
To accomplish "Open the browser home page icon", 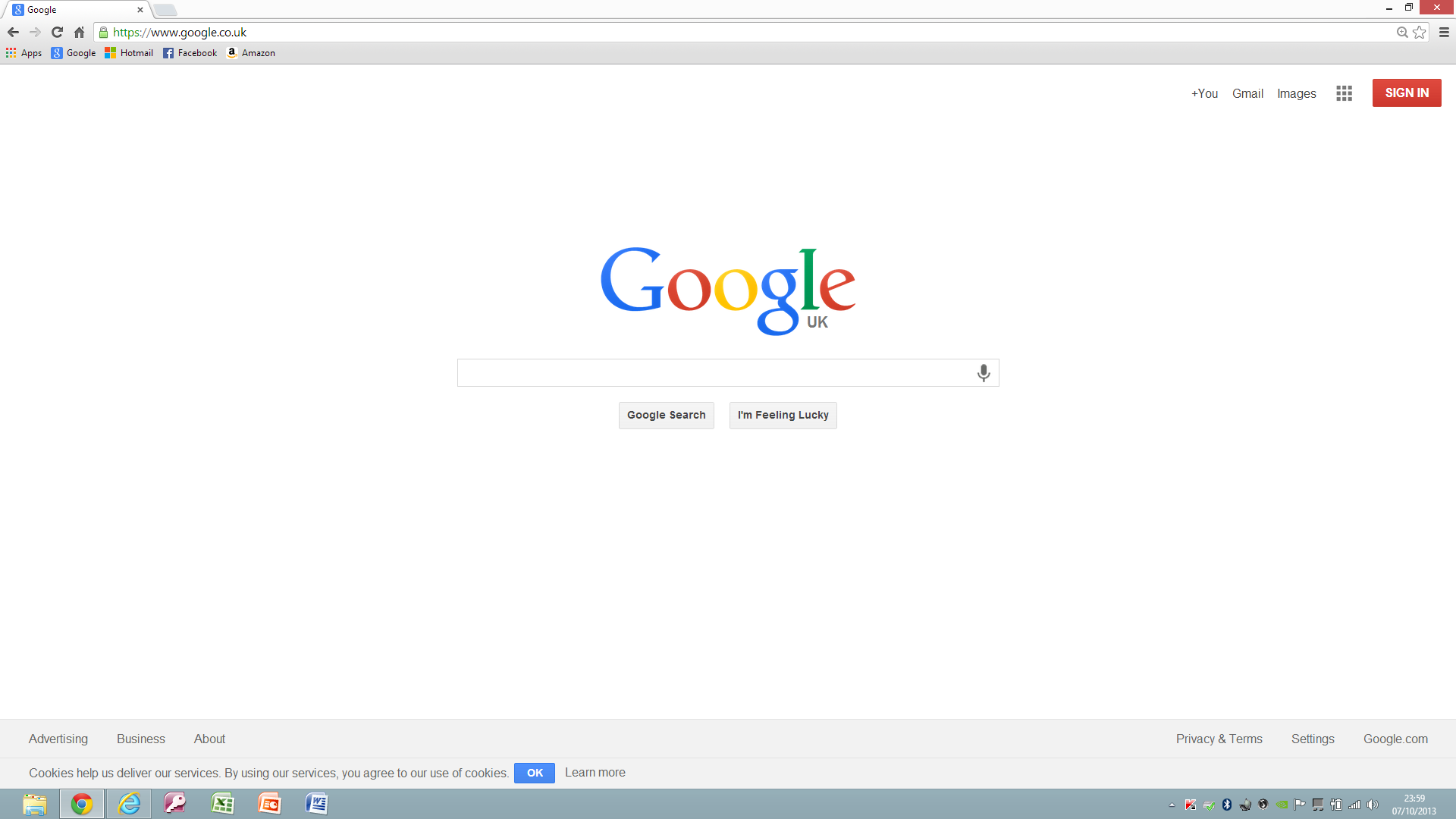I will click(79, 32).
